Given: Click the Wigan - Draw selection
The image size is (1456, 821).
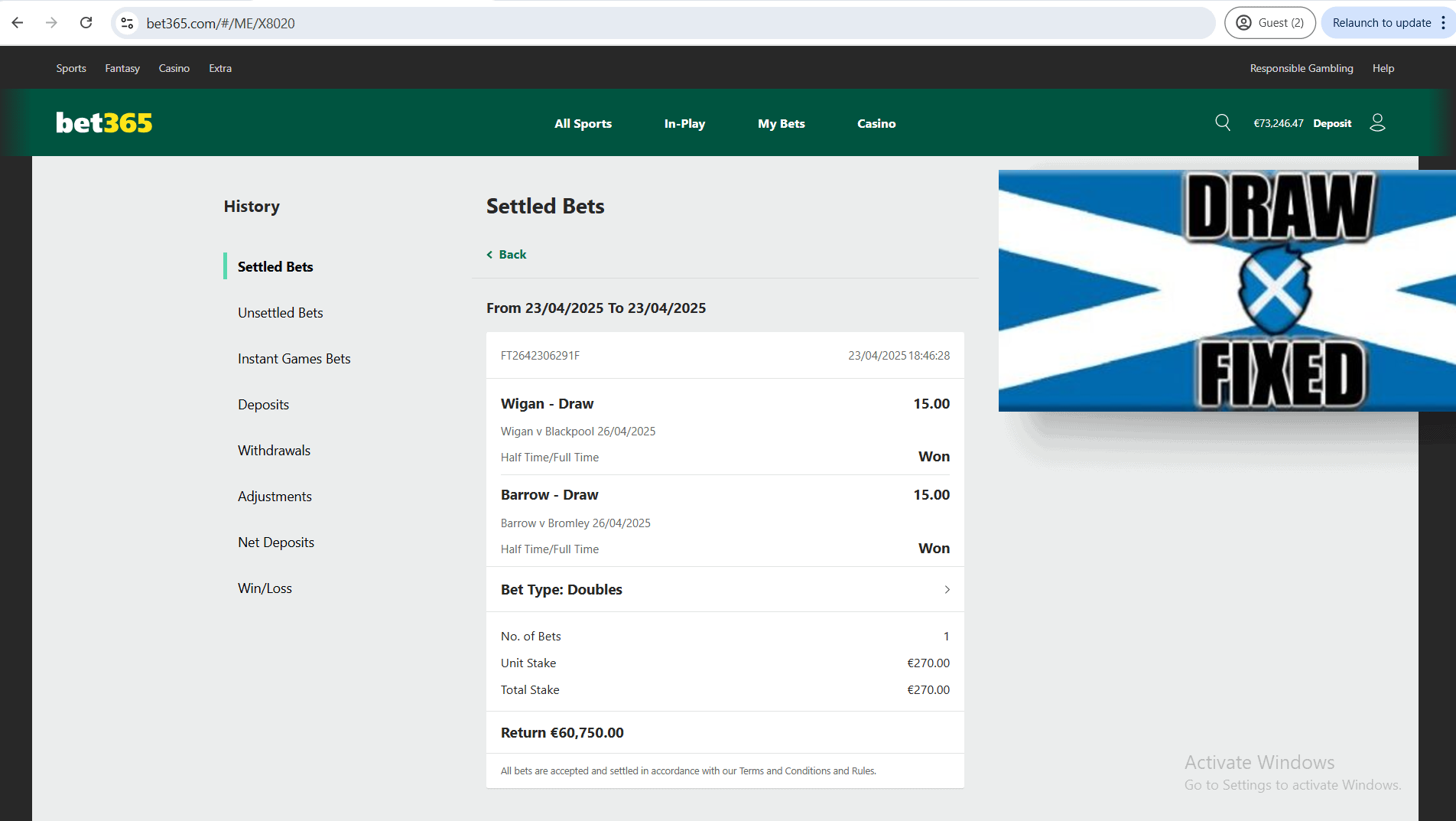Looking at the screenshot, I should (547, 403).
